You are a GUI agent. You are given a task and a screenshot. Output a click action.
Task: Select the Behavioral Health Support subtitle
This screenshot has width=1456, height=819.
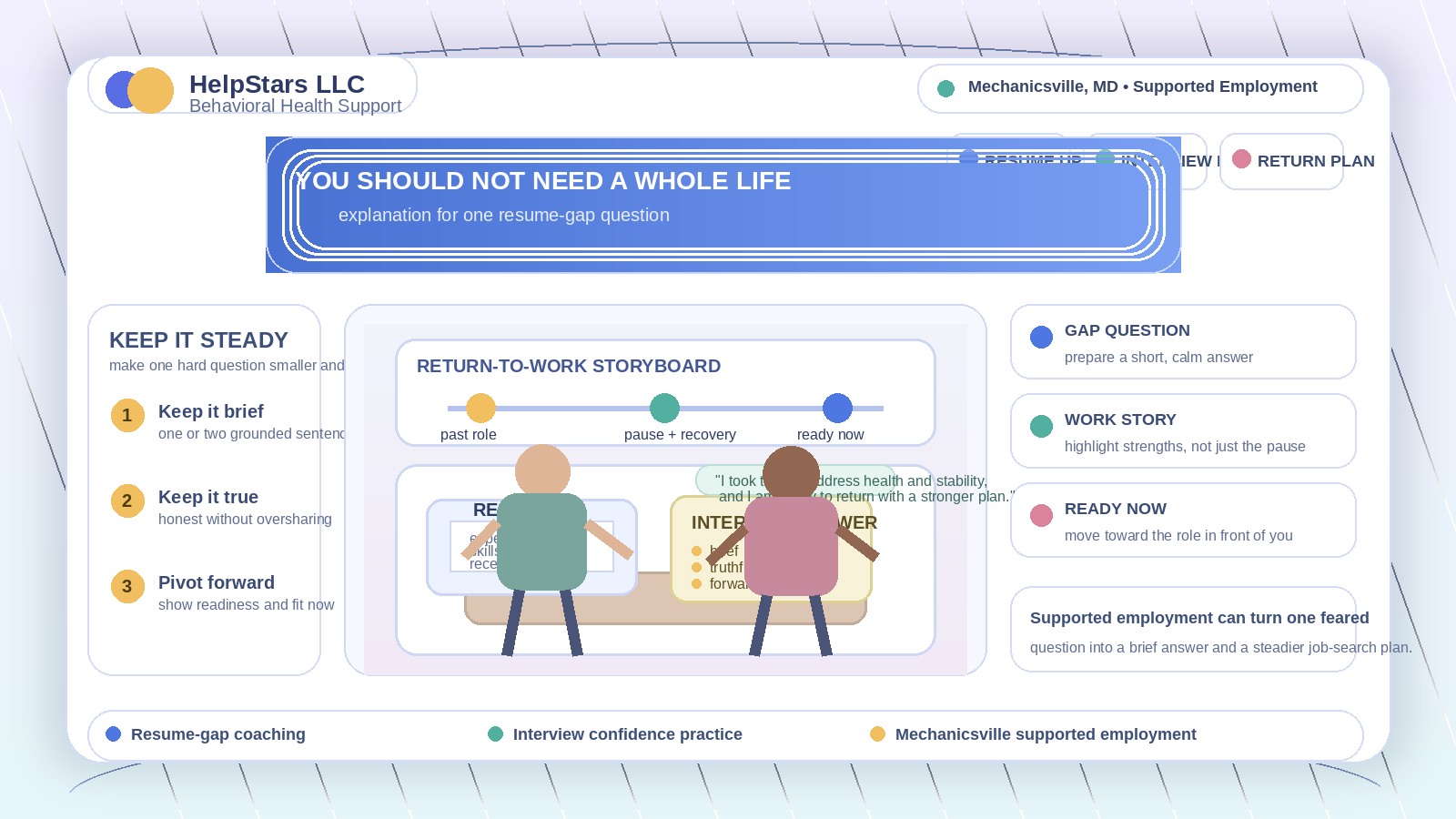[295, 106]
